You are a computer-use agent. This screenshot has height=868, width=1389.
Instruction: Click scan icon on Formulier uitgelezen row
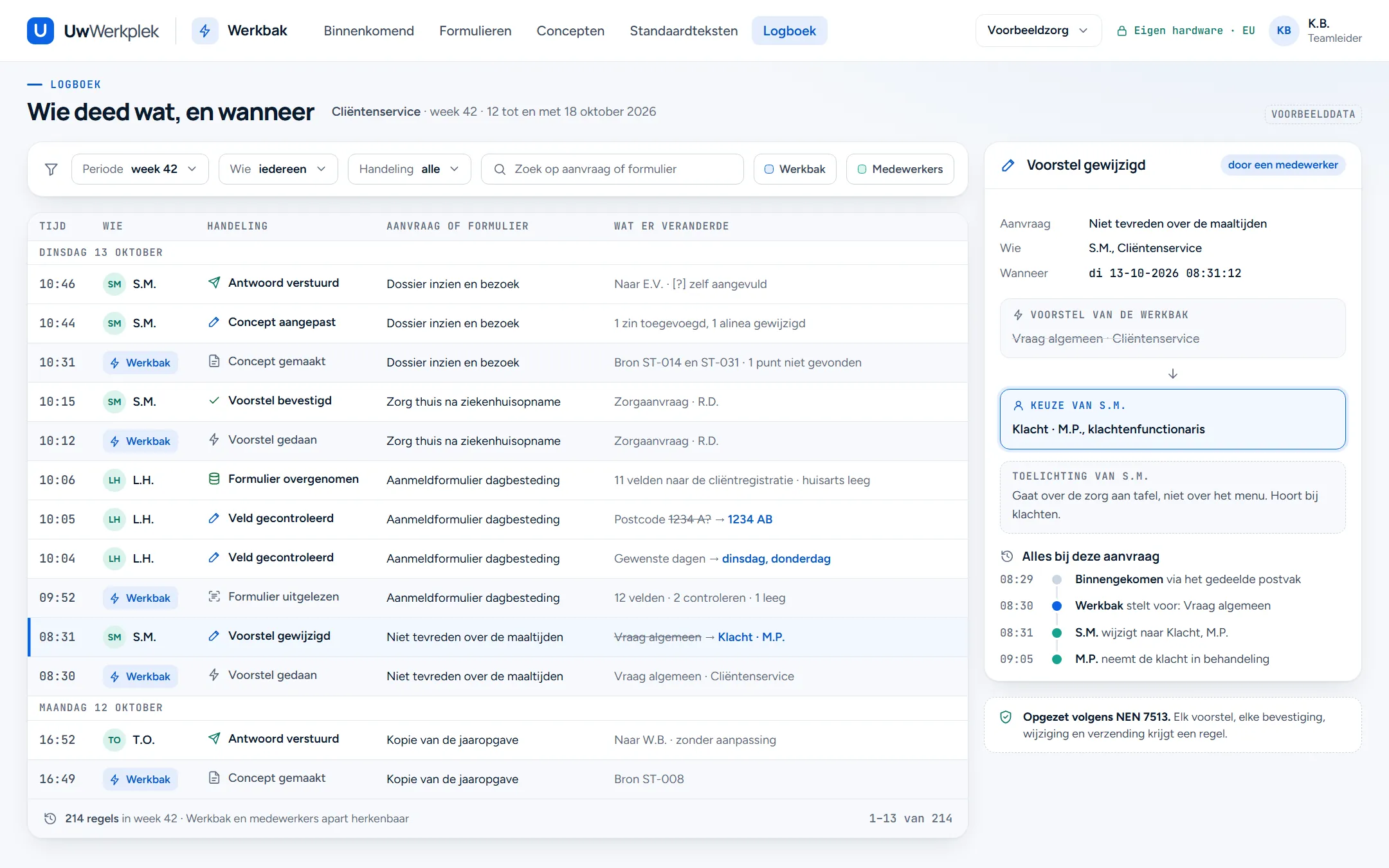214,597
